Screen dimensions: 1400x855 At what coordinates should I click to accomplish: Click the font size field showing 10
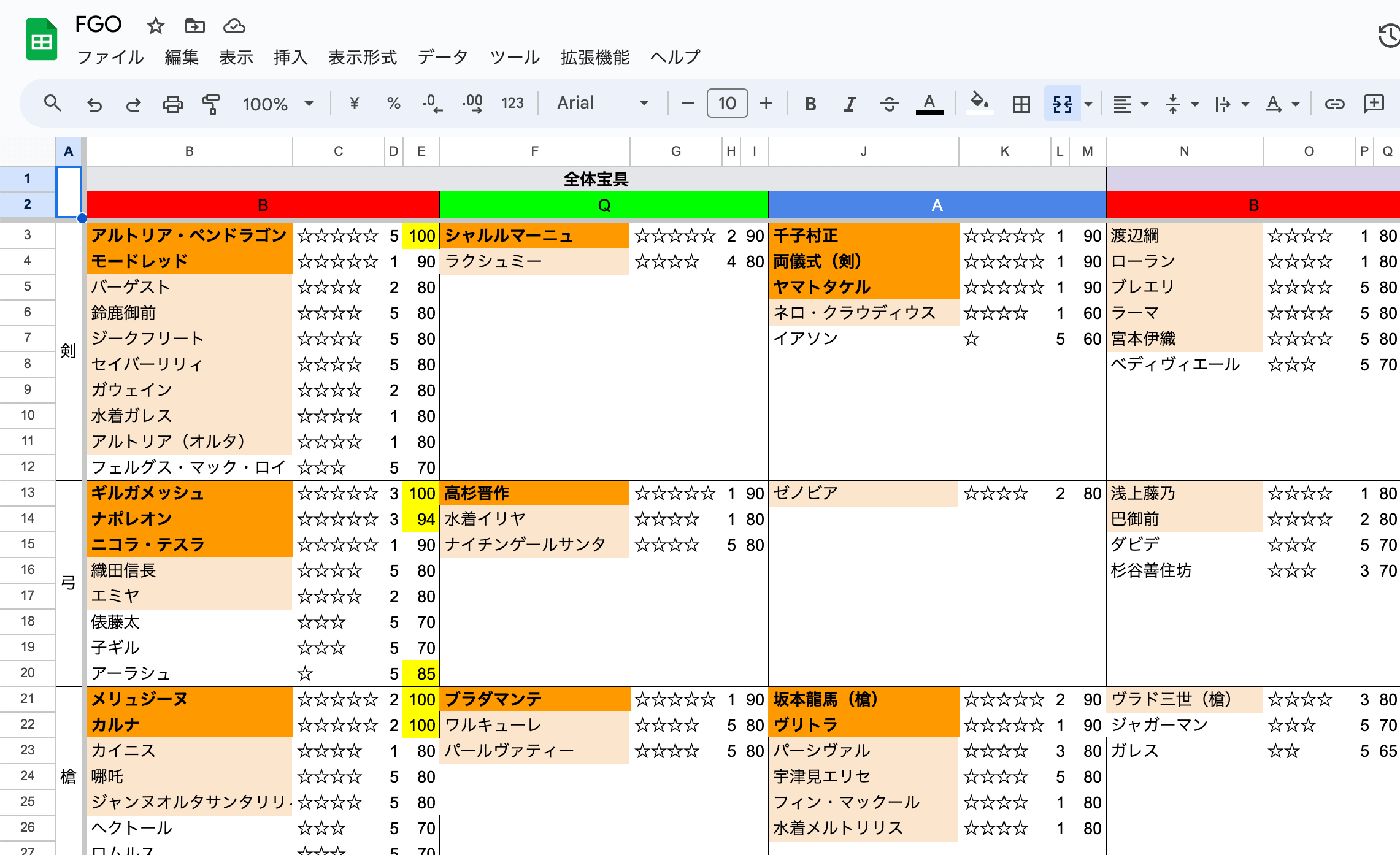pos(727,103)
